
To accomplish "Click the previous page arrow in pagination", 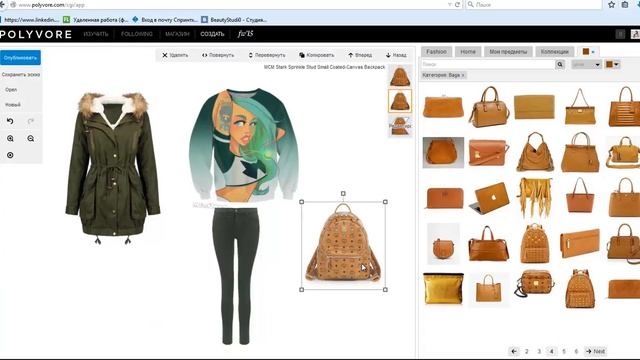I will click(514, 351).
